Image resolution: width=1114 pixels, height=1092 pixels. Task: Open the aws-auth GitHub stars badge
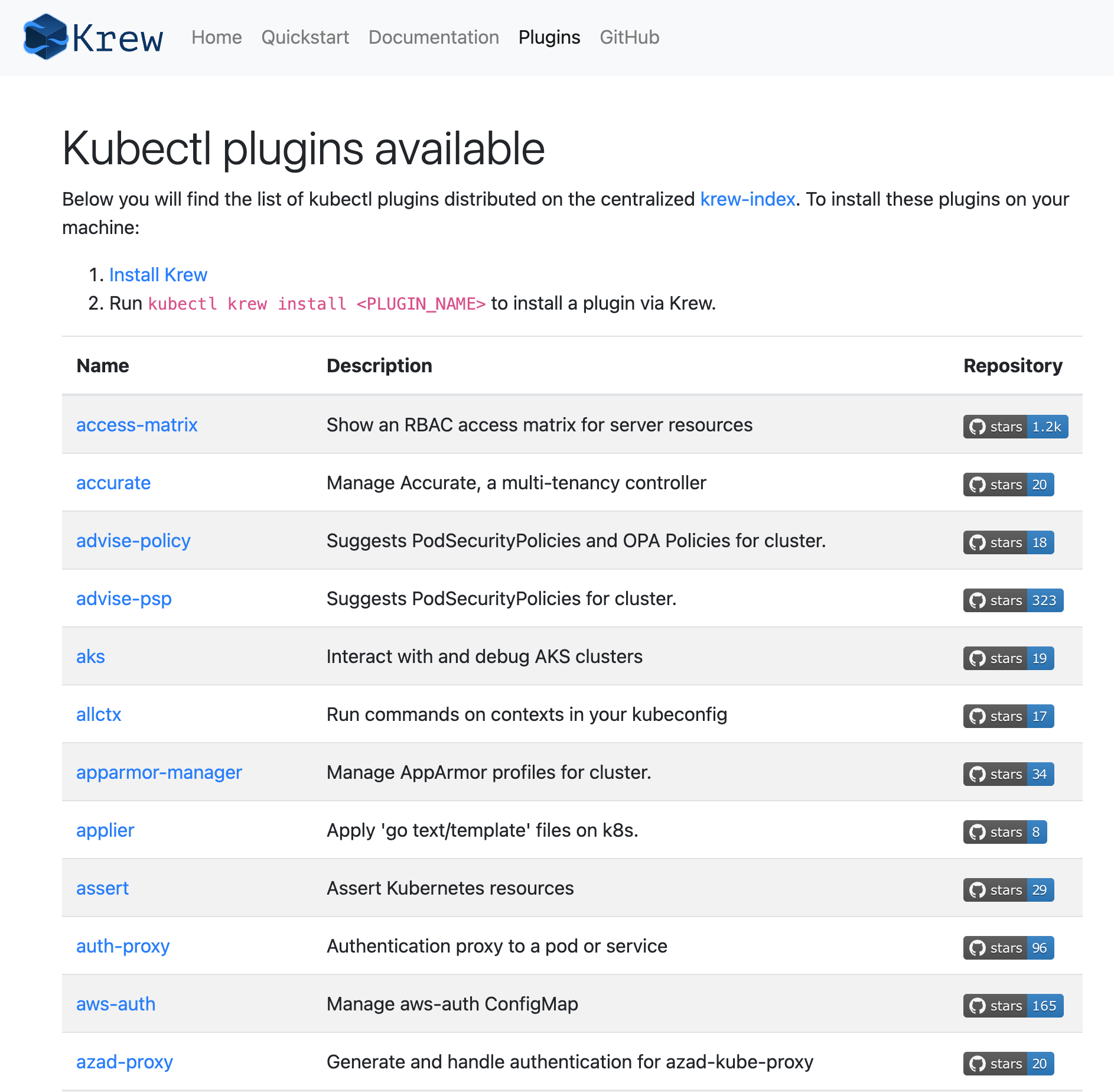(1013, 1006)
